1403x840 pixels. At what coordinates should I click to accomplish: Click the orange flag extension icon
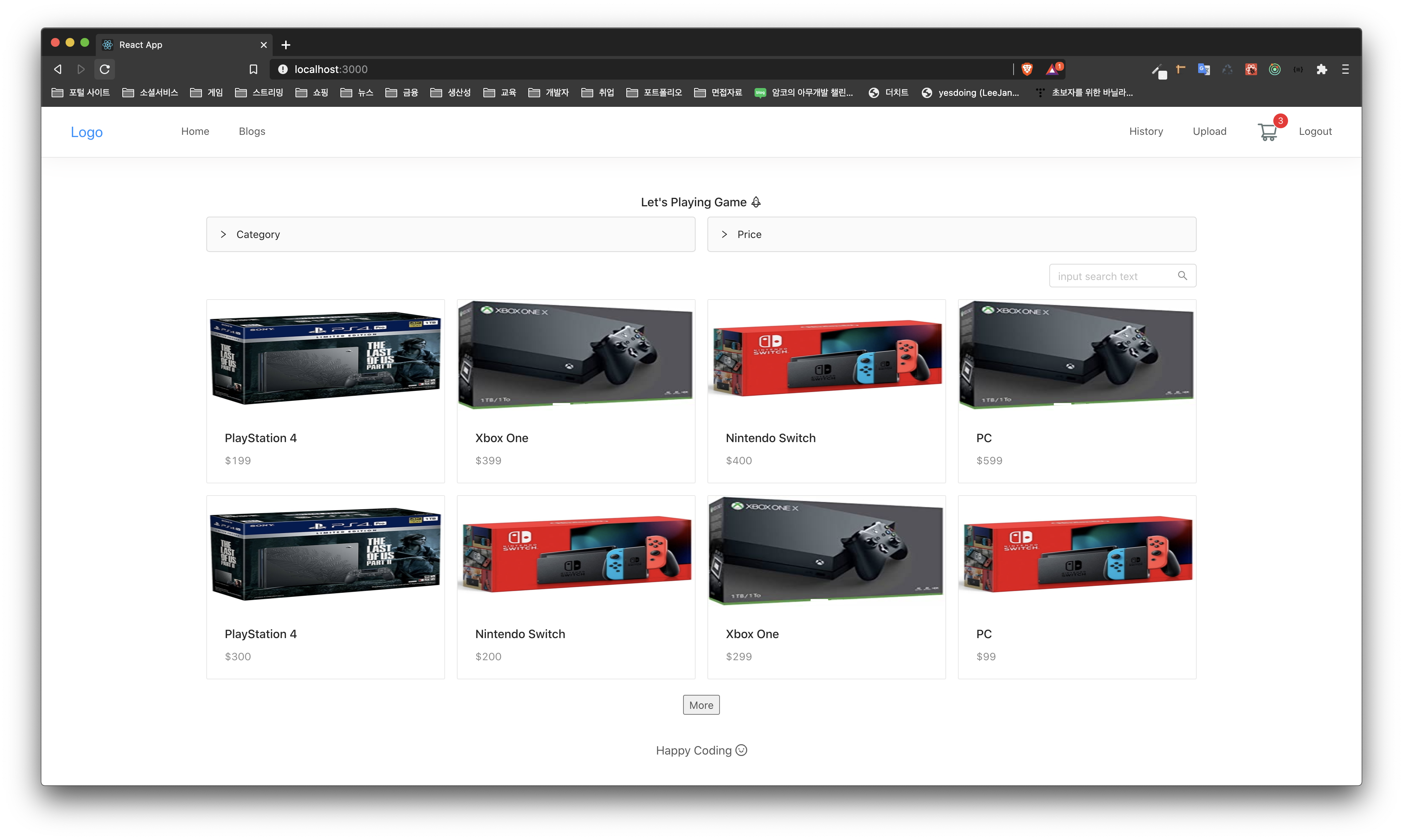(x=1180, y=69)
